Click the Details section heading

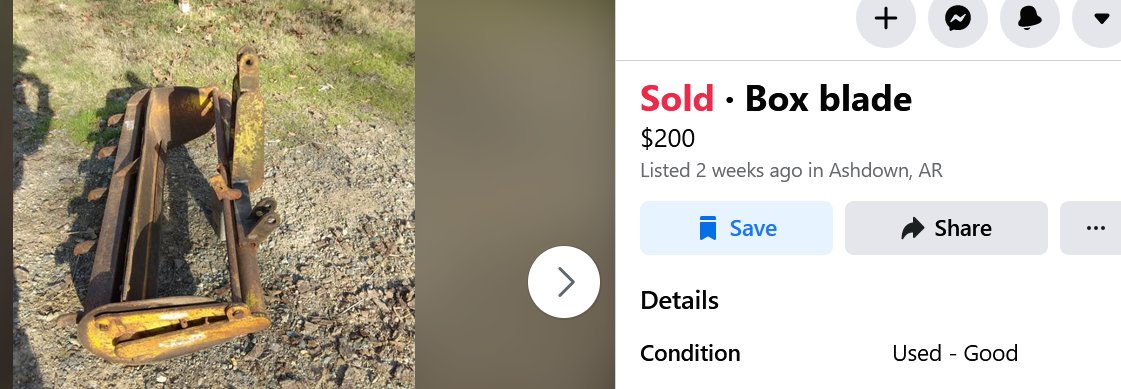pos(679,300)
